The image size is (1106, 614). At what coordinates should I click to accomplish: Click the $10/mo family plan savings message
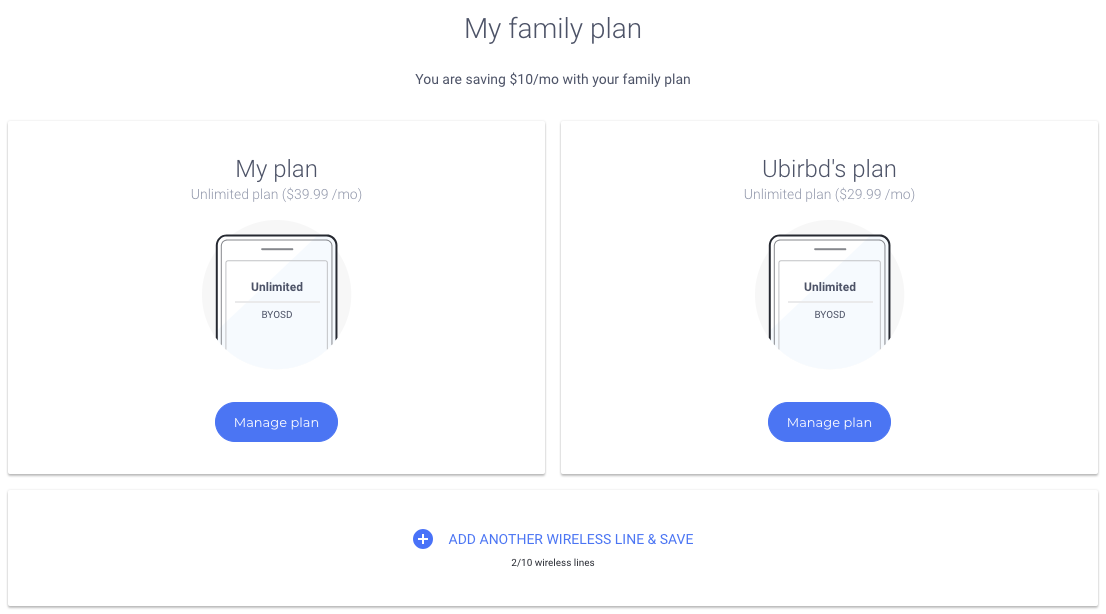tap(552, 79)
